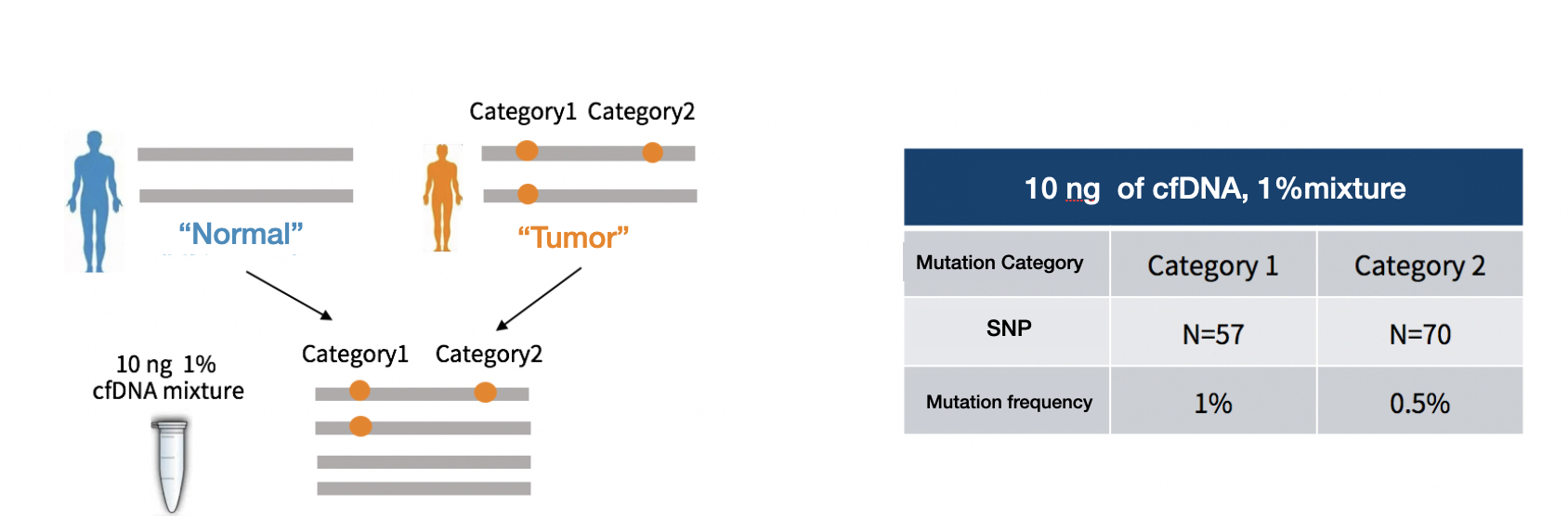Select the cfDNA sample tube icon
Screen dimensions: 1568x516
[171, 465]
